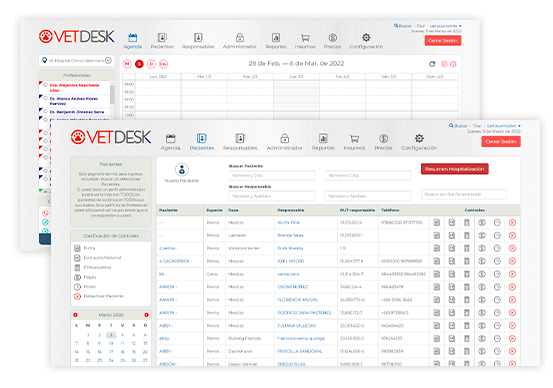Click red deactivate icon in first patient row

[x=512, y=223]
